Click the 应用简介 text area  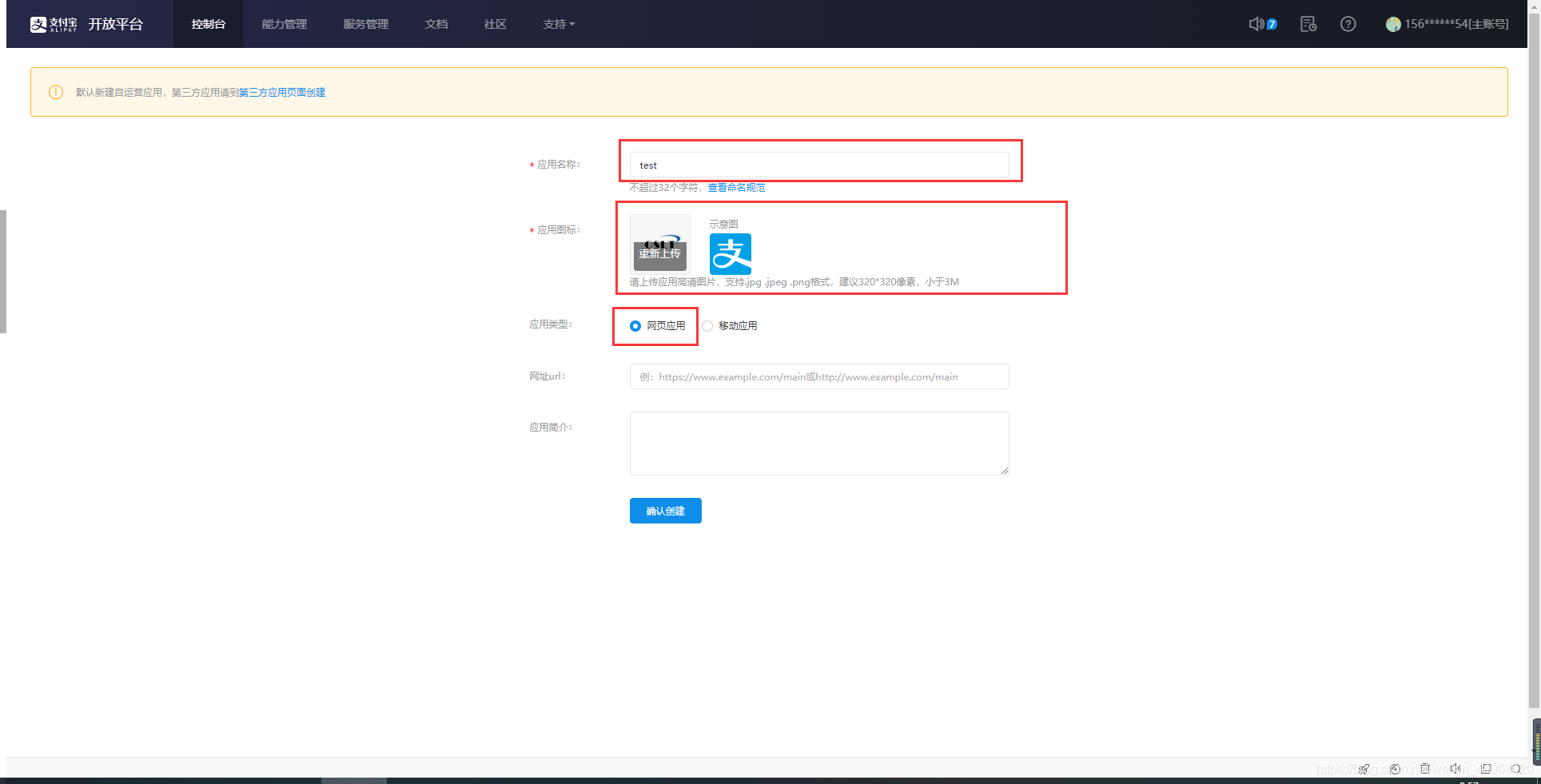pyautogui.click(x=819, y=444)
